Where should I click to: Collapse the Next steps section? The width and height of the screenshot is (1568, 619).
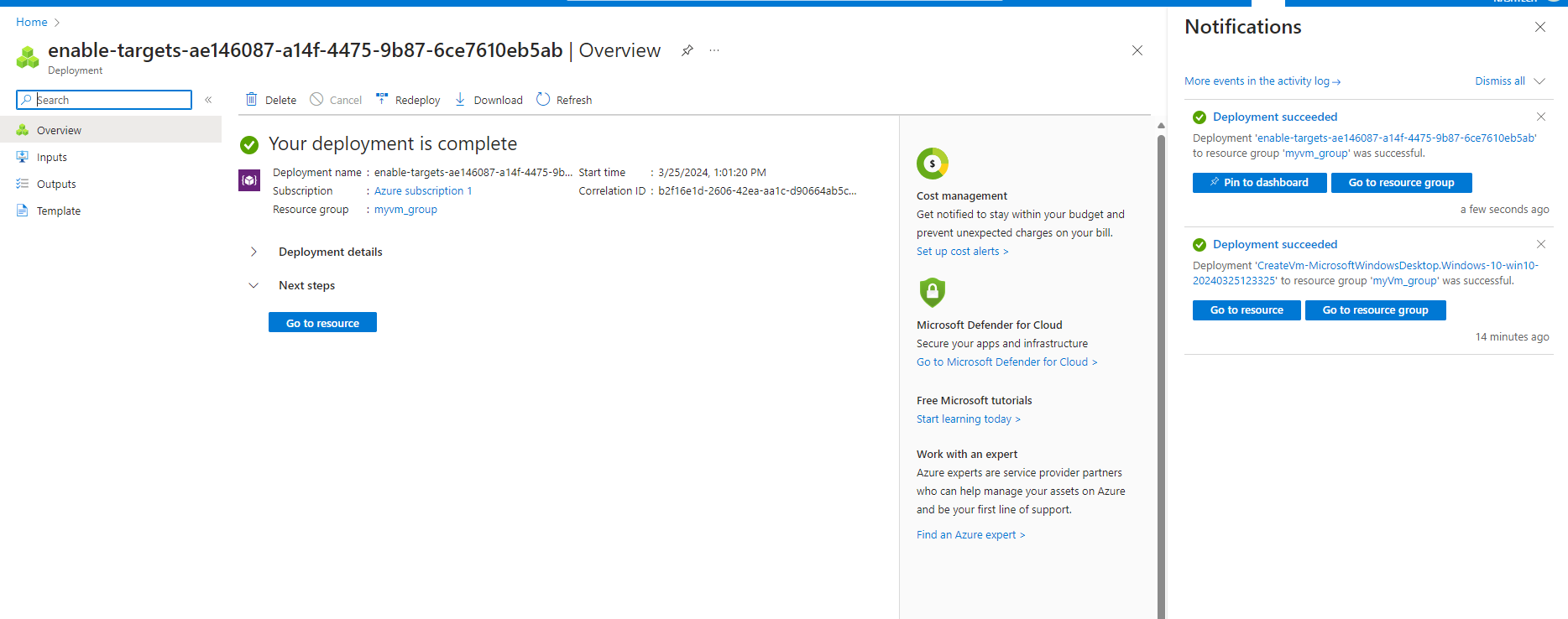coord(253,285)
